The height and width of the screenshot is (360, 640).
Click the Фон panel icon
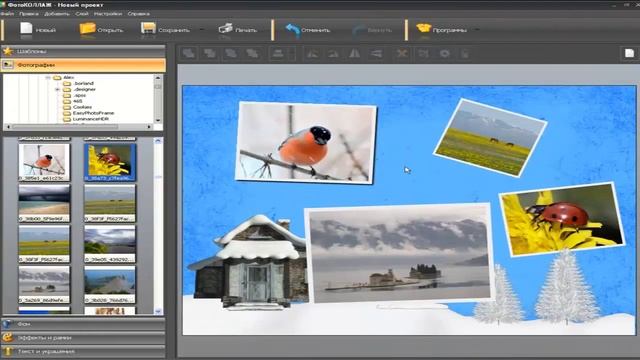pos(7,324)
